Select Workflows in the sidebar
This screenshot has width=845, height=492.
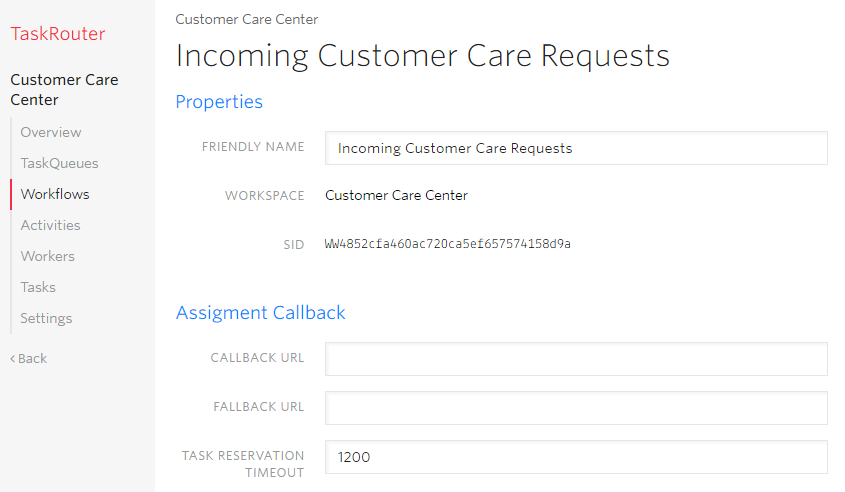point(55,194)
